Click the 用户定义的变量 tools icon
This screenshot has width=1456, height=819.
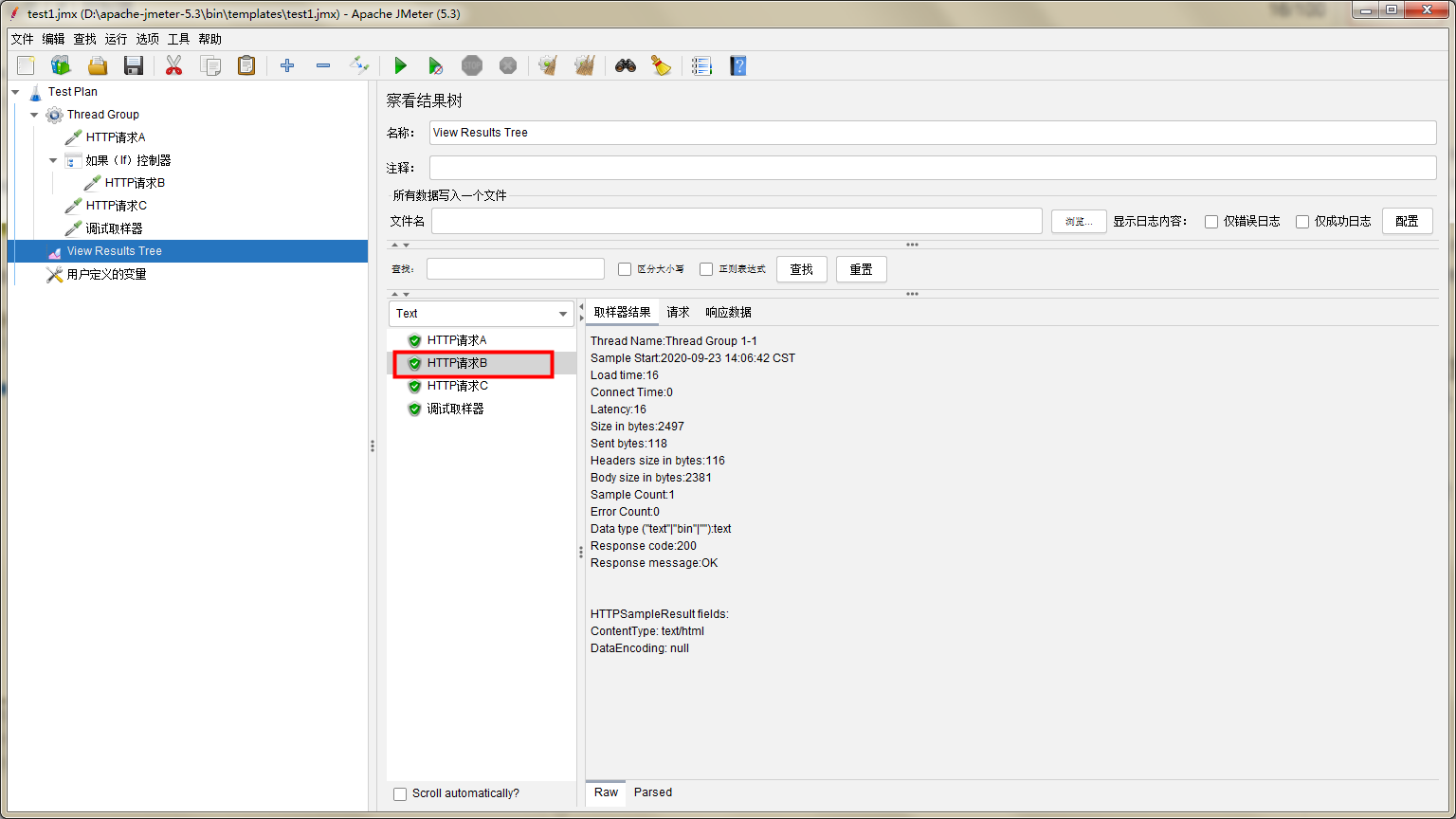tap(55, 274)
